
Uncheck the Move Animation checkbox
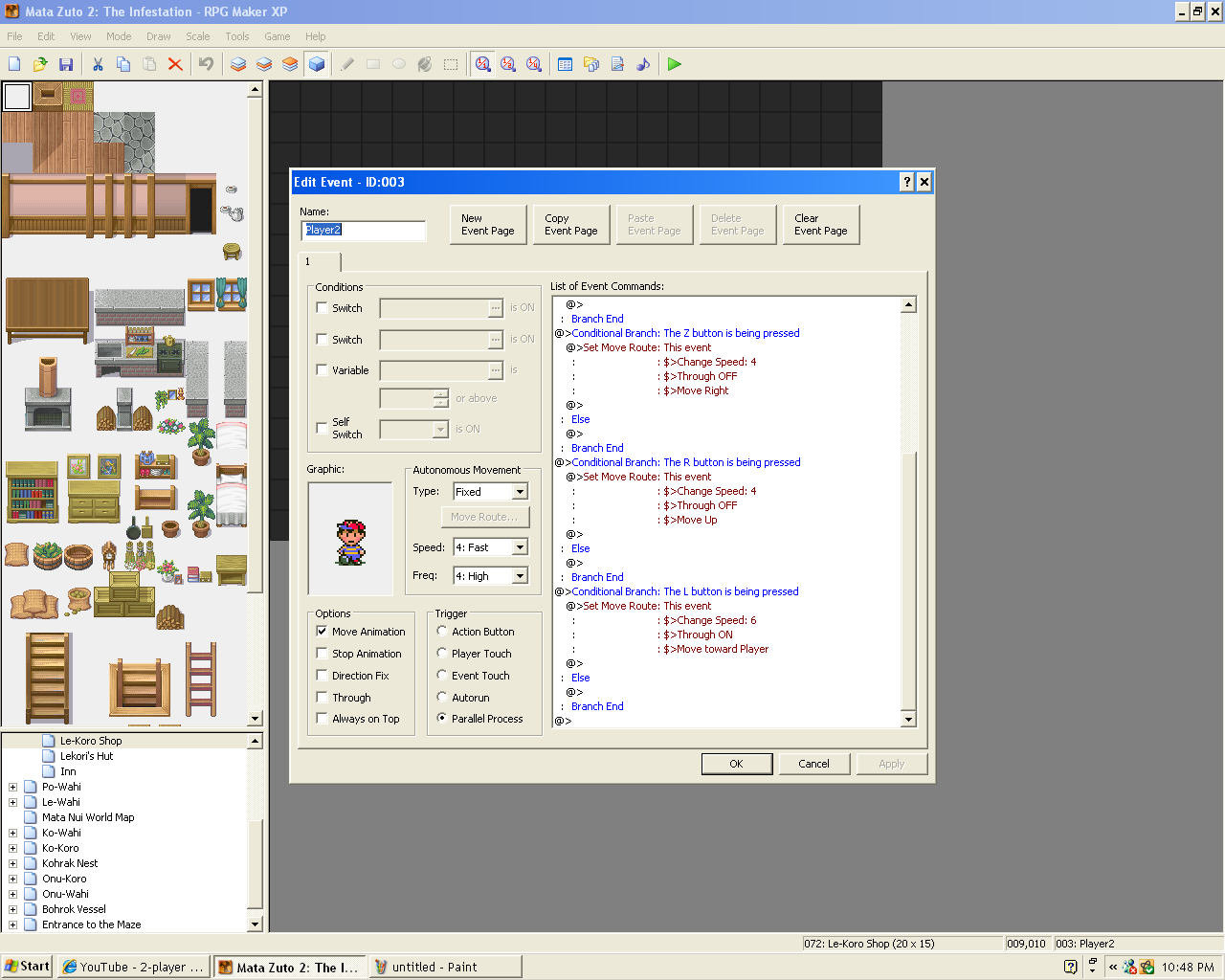click(x=323, y=632)
